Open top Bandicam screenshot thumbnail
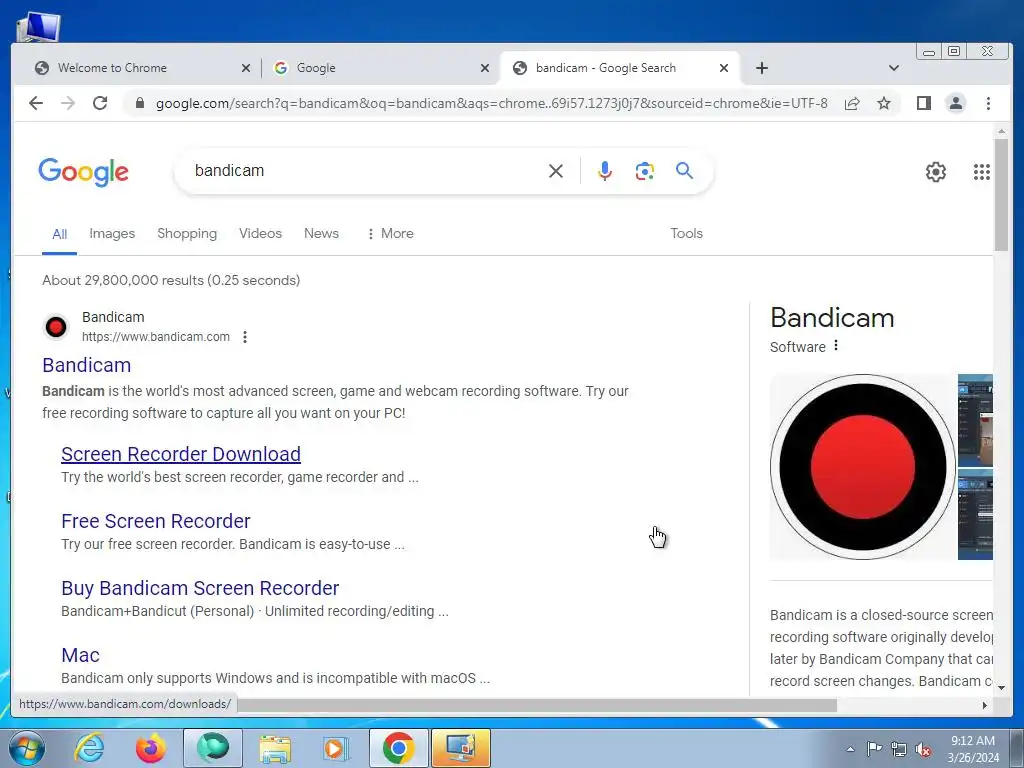The width and height of the screenshot is (1024, 768). pyautogui.click(x=975, y=420)
